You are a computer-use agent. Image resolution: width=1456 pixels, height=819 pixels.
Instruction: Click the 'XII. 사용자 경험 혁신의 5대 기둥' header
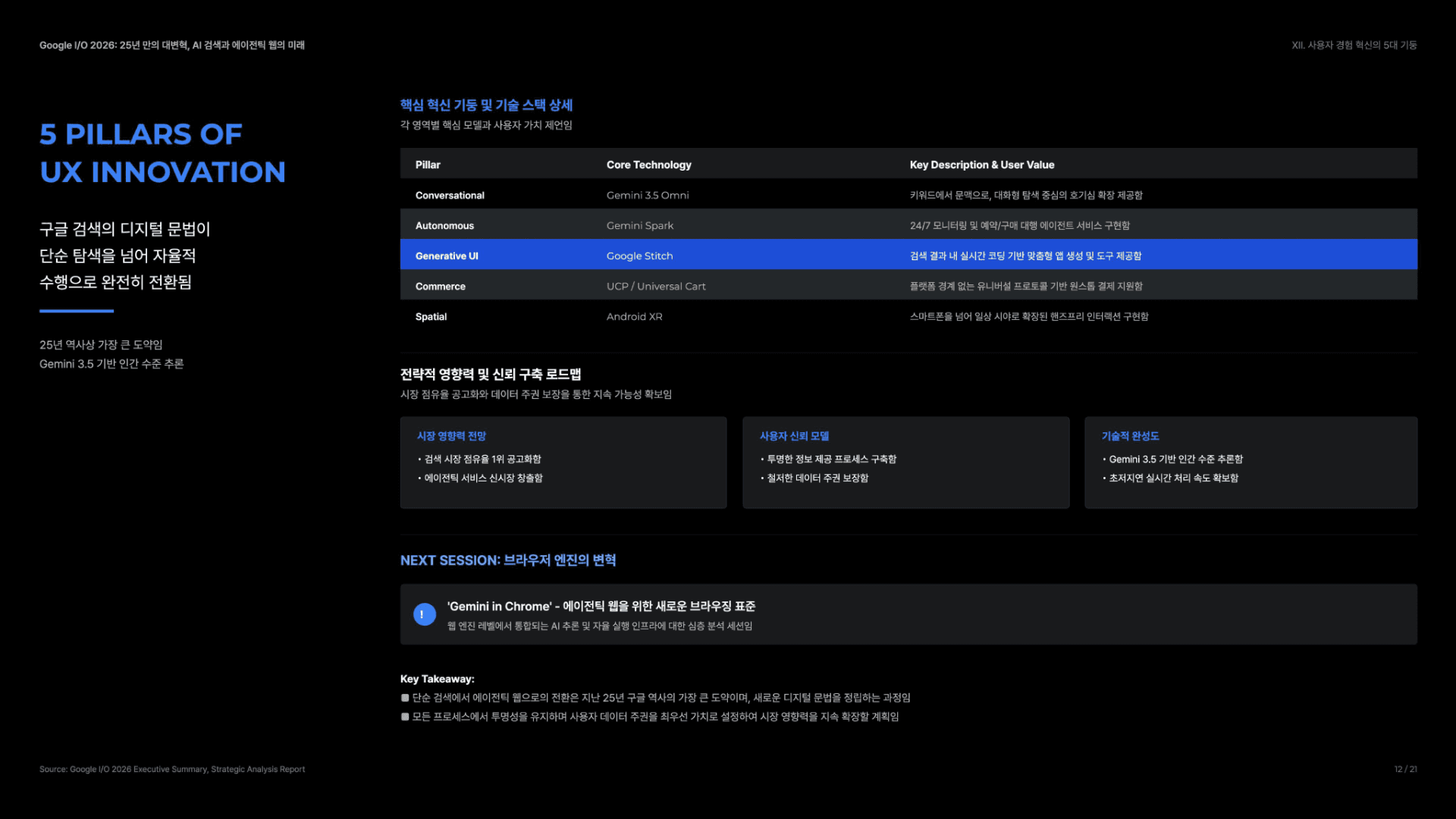(x=1354, y=45)
